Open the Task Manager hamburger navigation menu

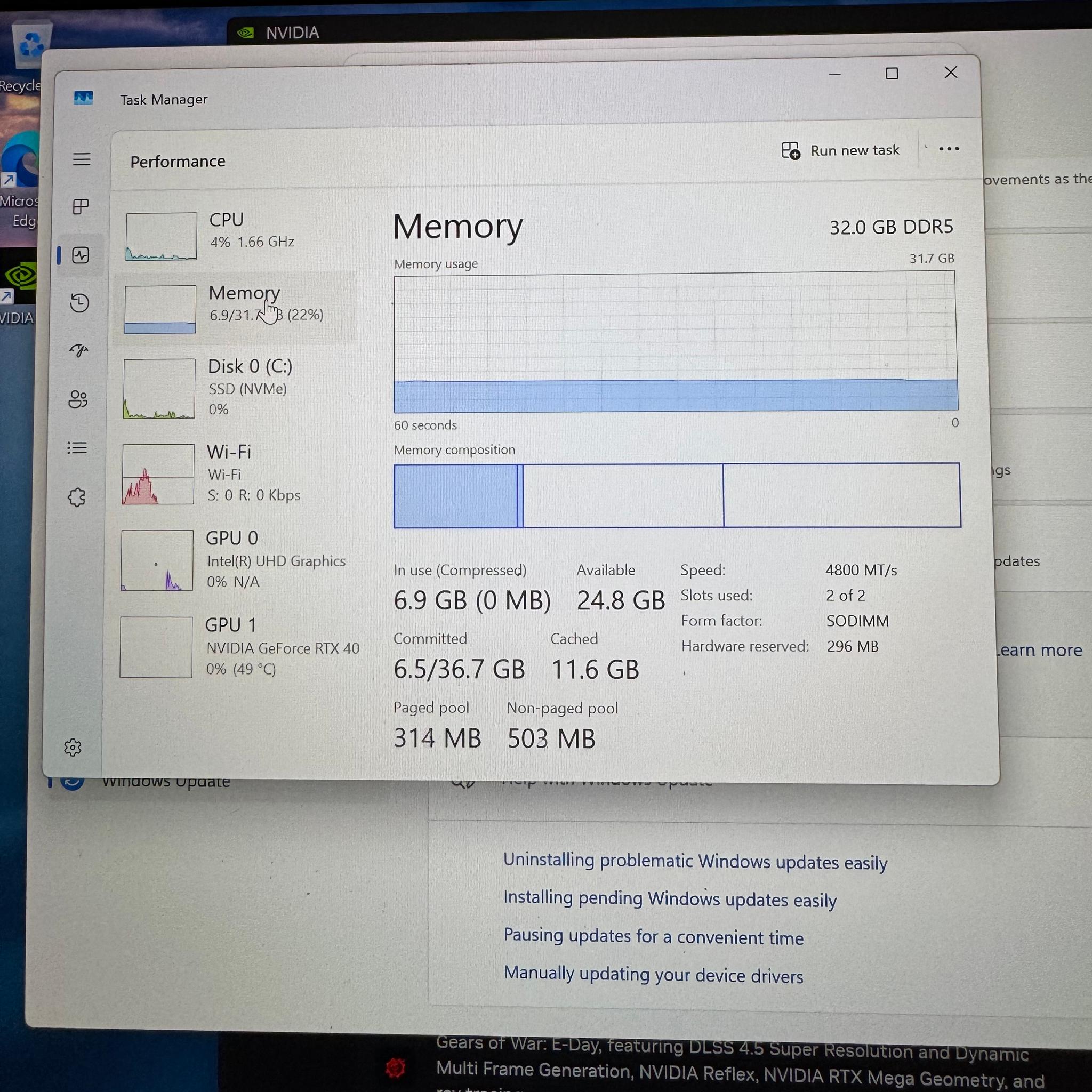pyautogui.click(x=82, y=159)
